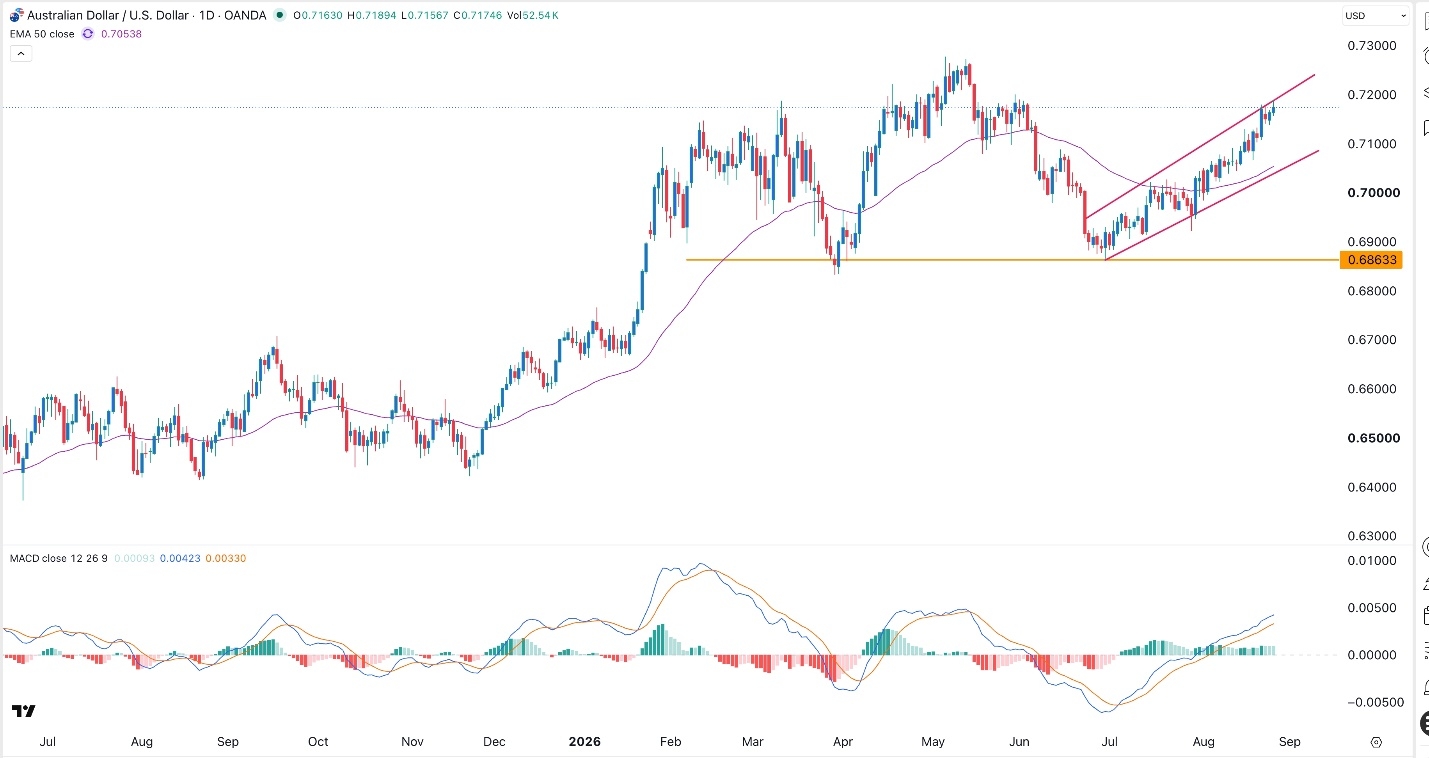The image size is (1429, 758).
Task: Click the 0.73000 price axis label
Action: coord(1372,46)
